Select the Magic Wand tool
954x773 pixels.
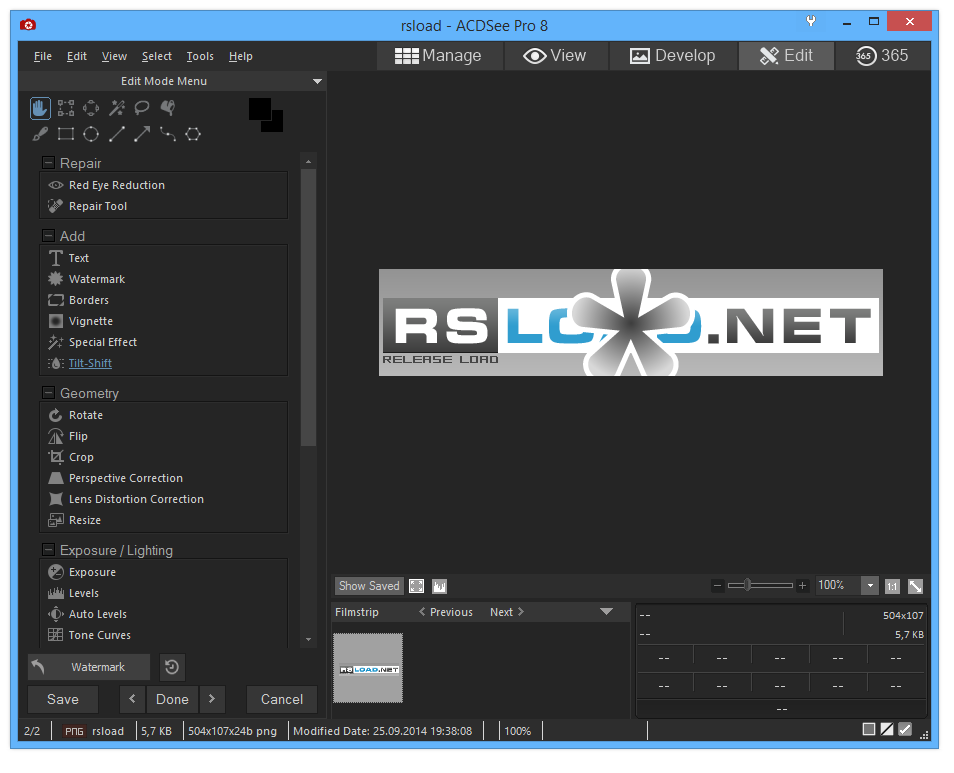click(x=117, y=108)
